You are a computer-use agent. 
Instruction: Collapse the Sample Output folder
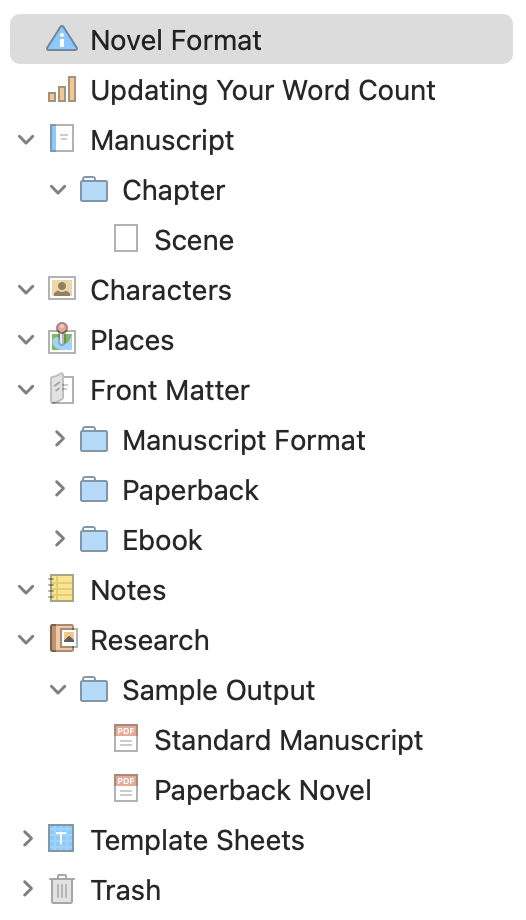(x=58, y=689)
